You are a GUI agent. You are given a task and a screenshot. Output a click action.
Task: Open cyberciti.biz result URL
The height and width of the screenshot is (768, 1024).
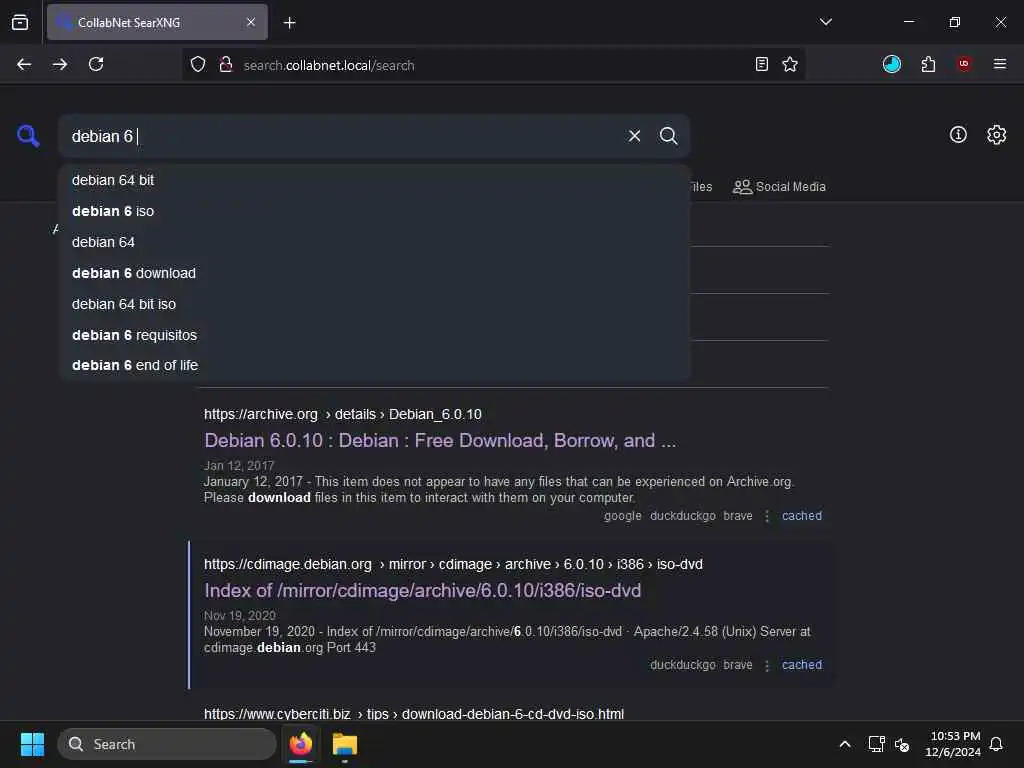tap(413, 714)
